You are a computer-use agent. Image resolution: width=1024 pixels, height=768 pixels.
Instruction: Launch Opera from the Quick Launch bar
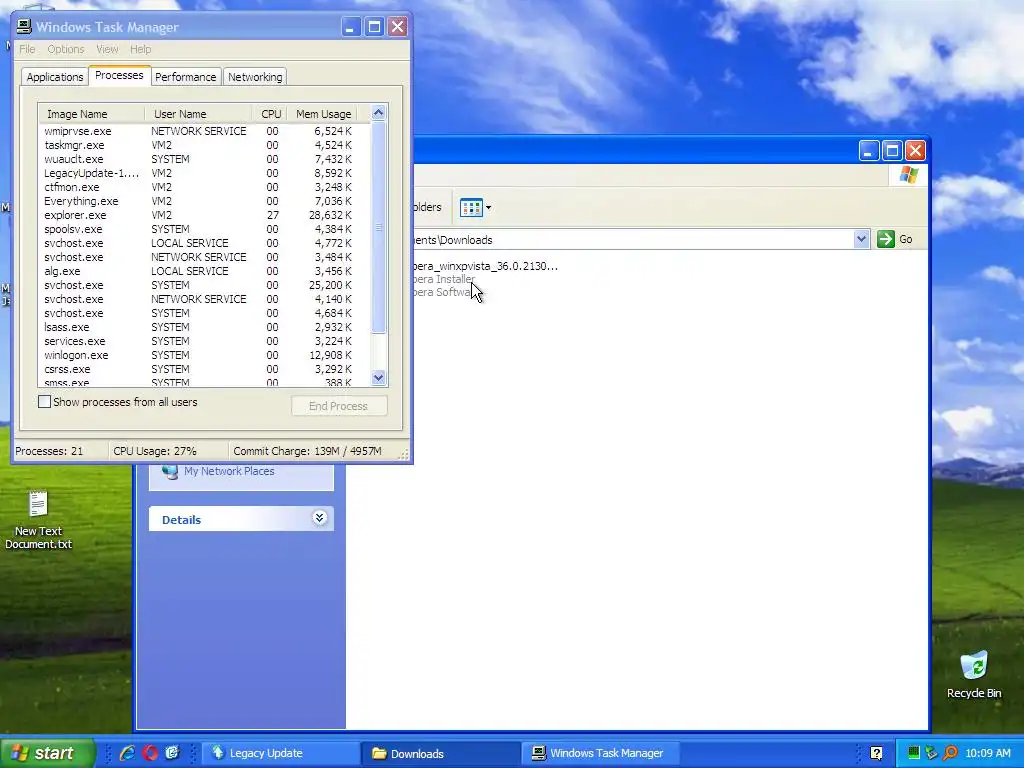[150, 753]
